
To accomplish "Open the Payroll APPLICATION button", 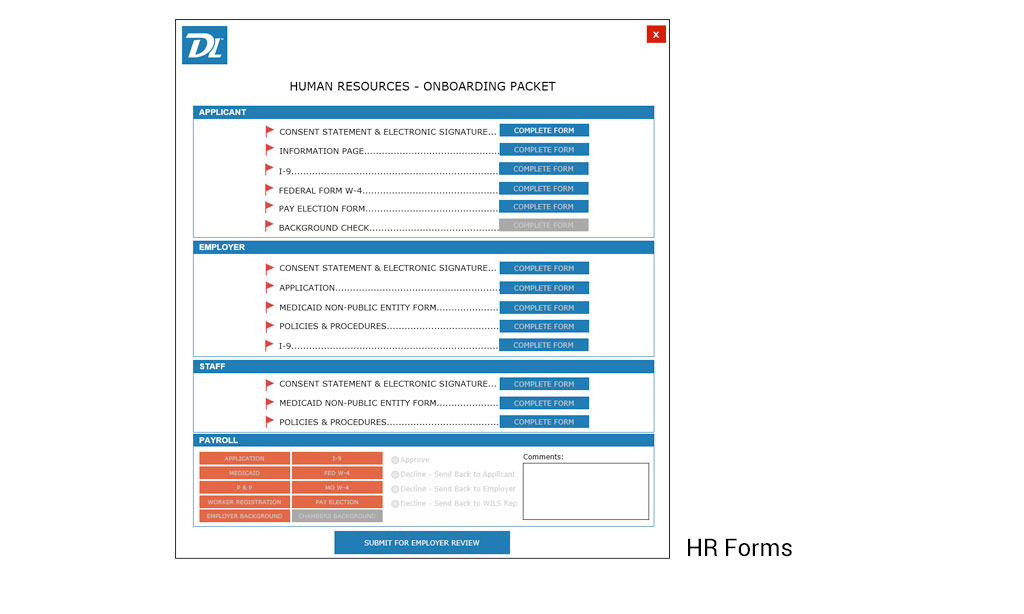I will [244, 459].
